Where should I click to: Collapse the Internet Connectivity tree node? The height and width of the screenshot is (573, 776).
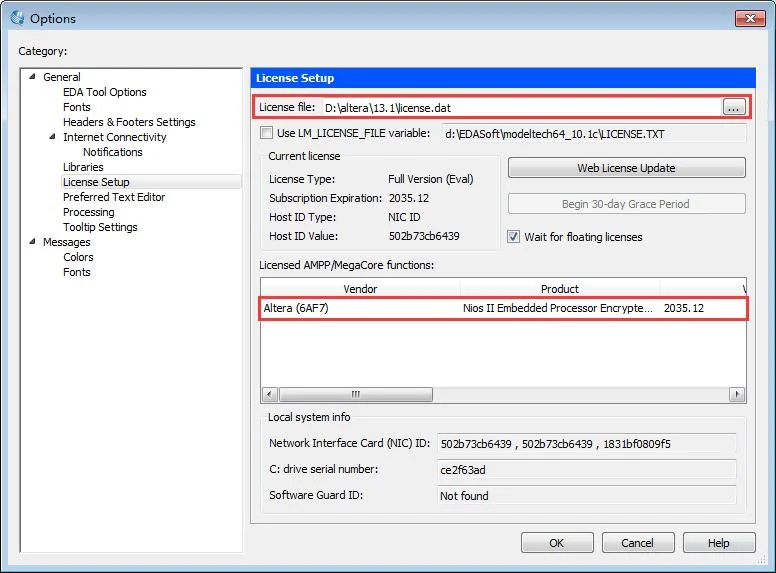click(x=51, y=137)
